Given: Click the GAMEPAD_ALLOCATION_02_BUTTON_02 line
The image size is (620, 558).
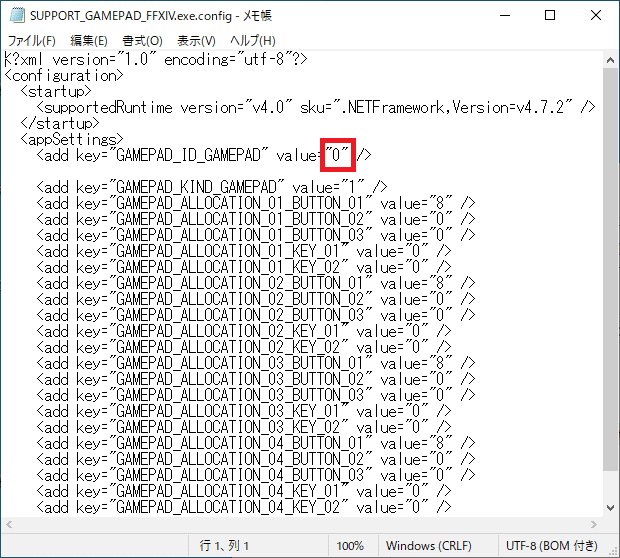Looking at the screenshot, I should pyautogui.click(x=255, y=299).
